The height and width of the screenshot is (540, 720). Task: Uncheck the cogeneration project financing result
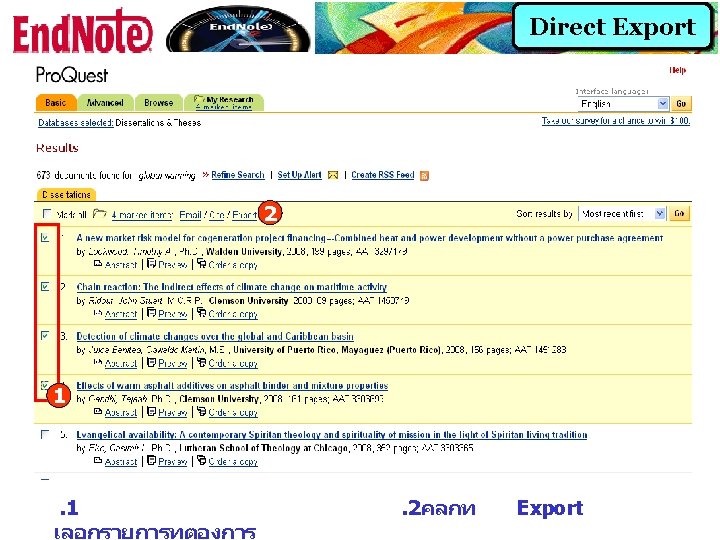tap(45, 237)
